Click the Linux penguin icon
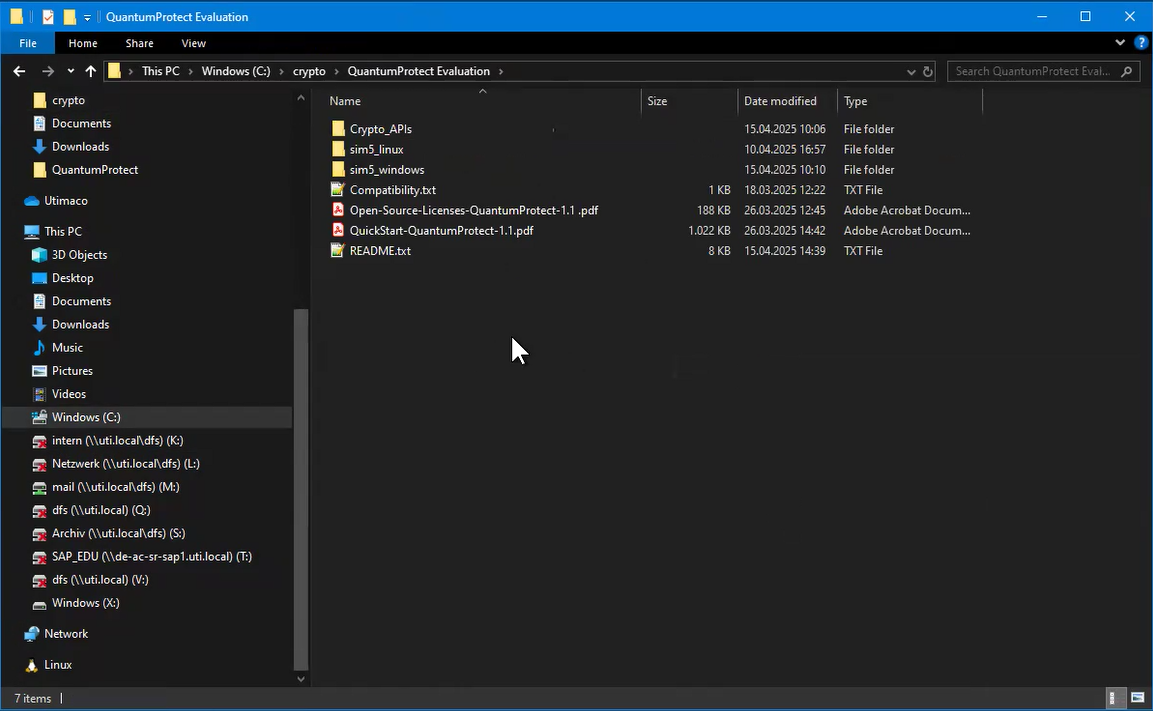The image size is (1153, 711). coord(32,665)
